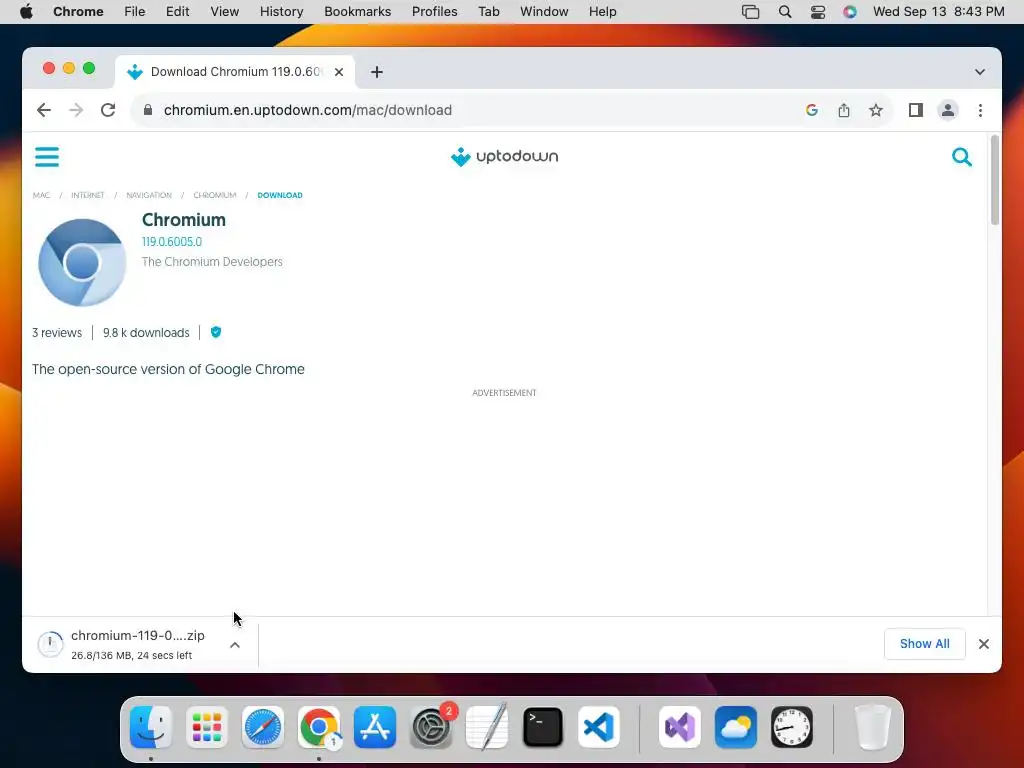Open the Chrome profile avatar menu
1024x768 pixels.
[948, 110]
